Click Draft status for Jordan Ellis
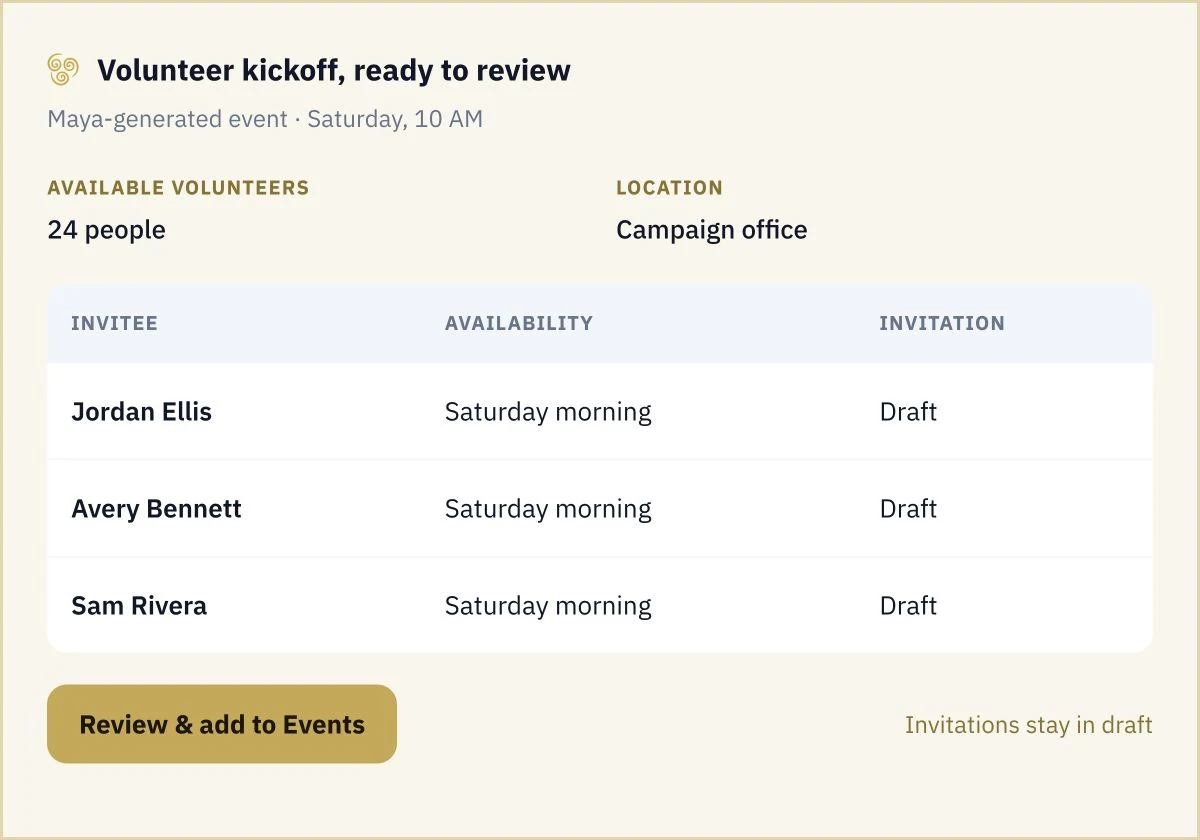The height and width of the screenshot is (840, 1200). pyautogui.click(x=908, y=411)
